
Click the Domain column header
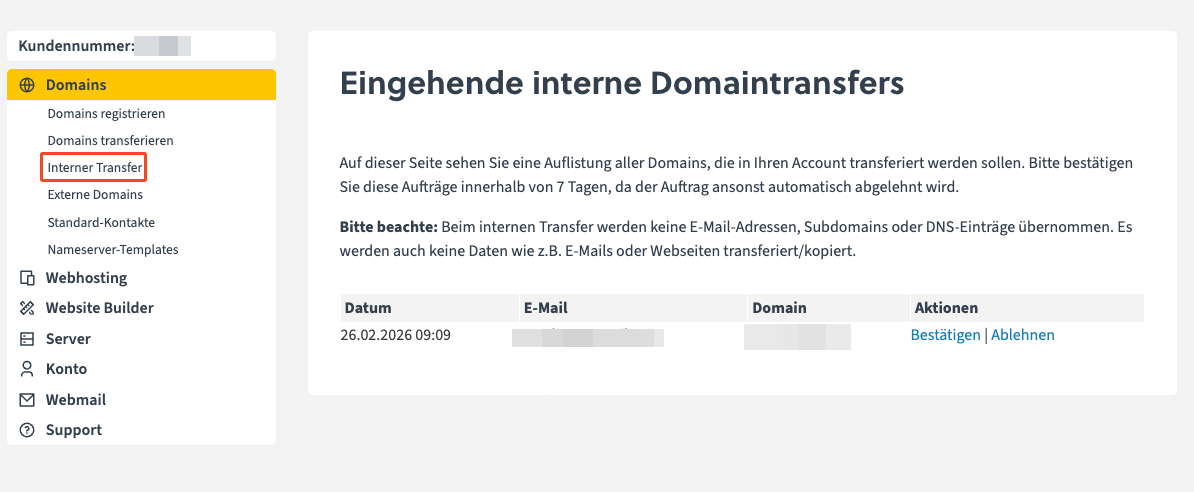point(779,308)
